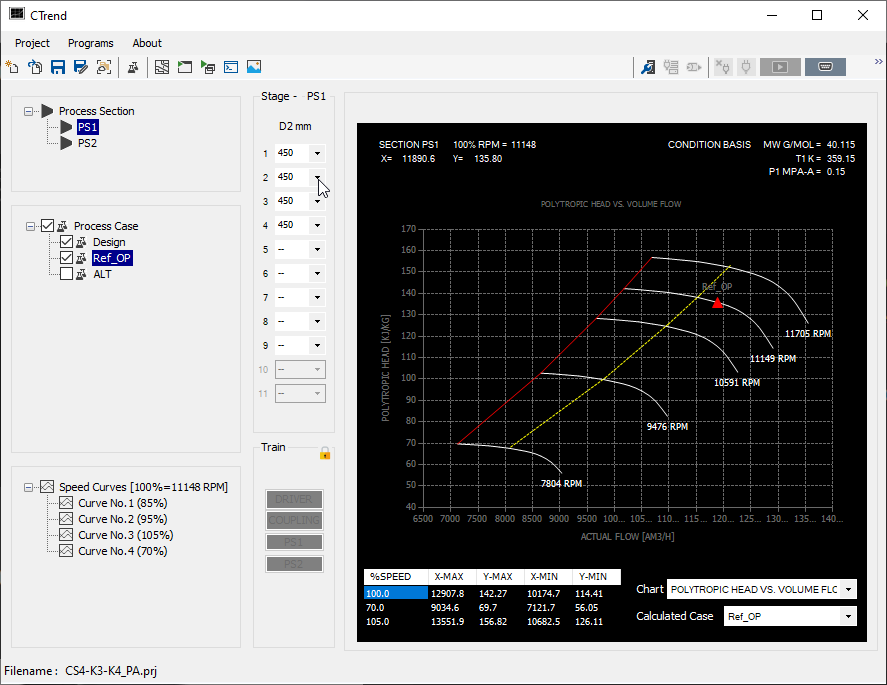Click the Train lock icon

[325, 453]
